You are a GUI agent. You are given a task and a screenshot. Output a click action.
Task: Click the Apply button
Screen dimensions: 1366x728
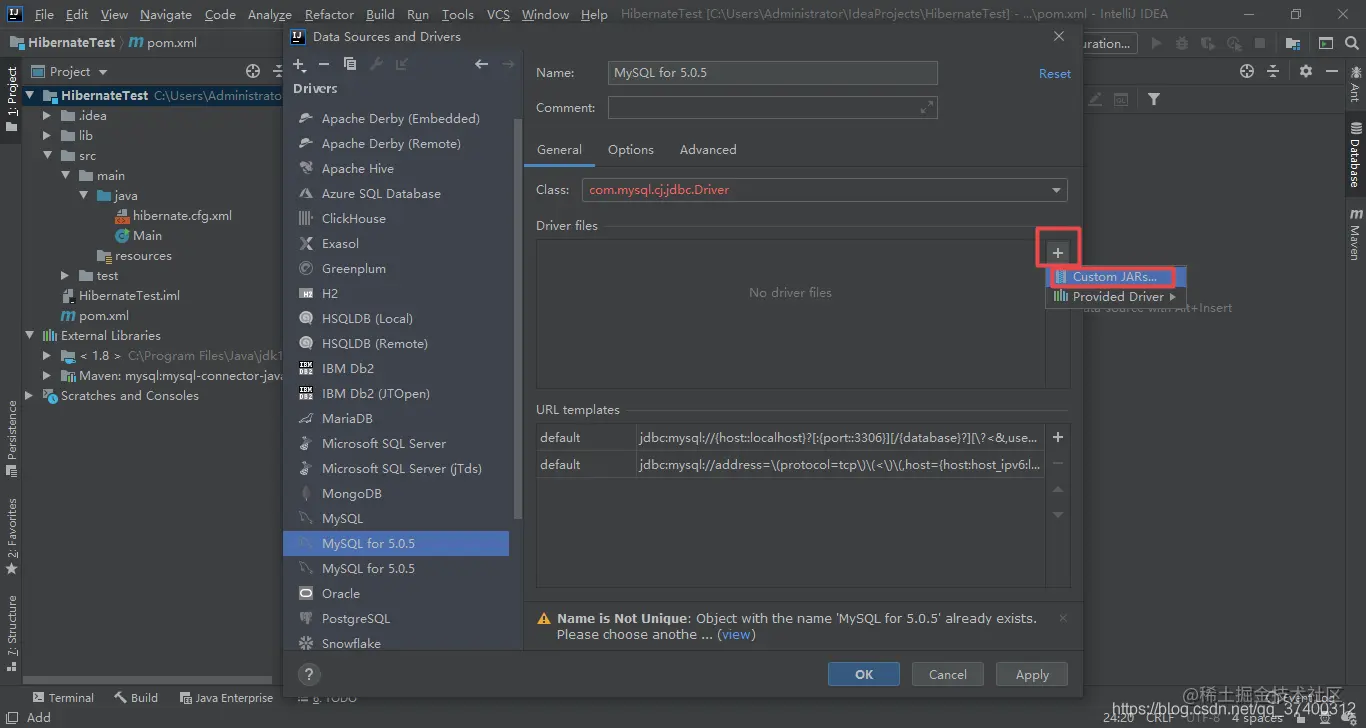pyautogui.click(x=1032, y=674)
